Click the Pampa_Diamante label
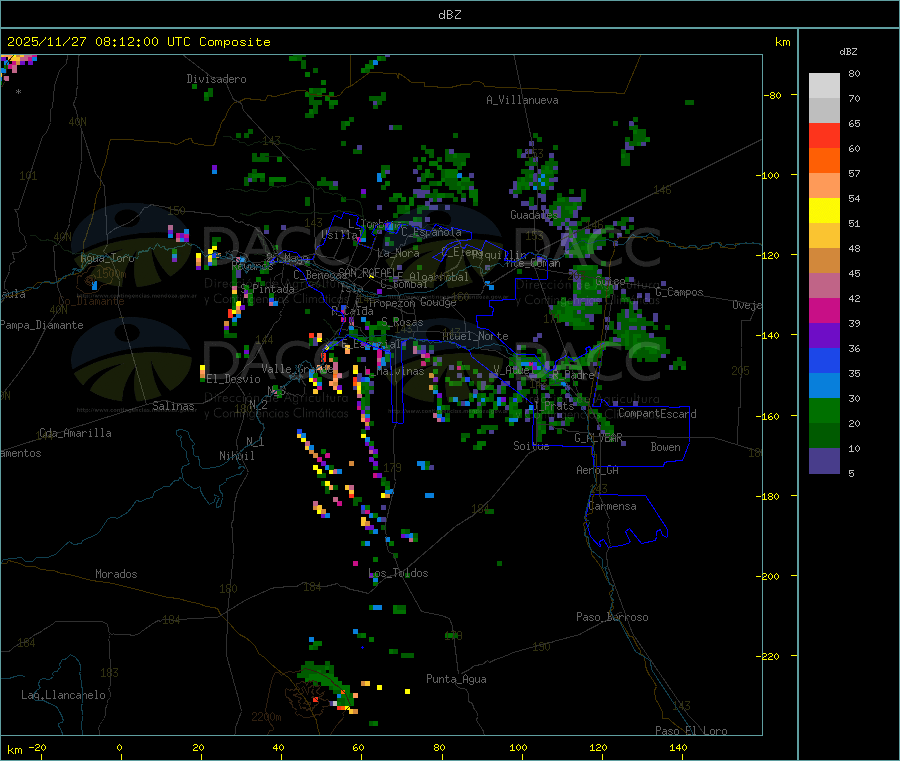This screenshot has height=761, width=900. 42,325
